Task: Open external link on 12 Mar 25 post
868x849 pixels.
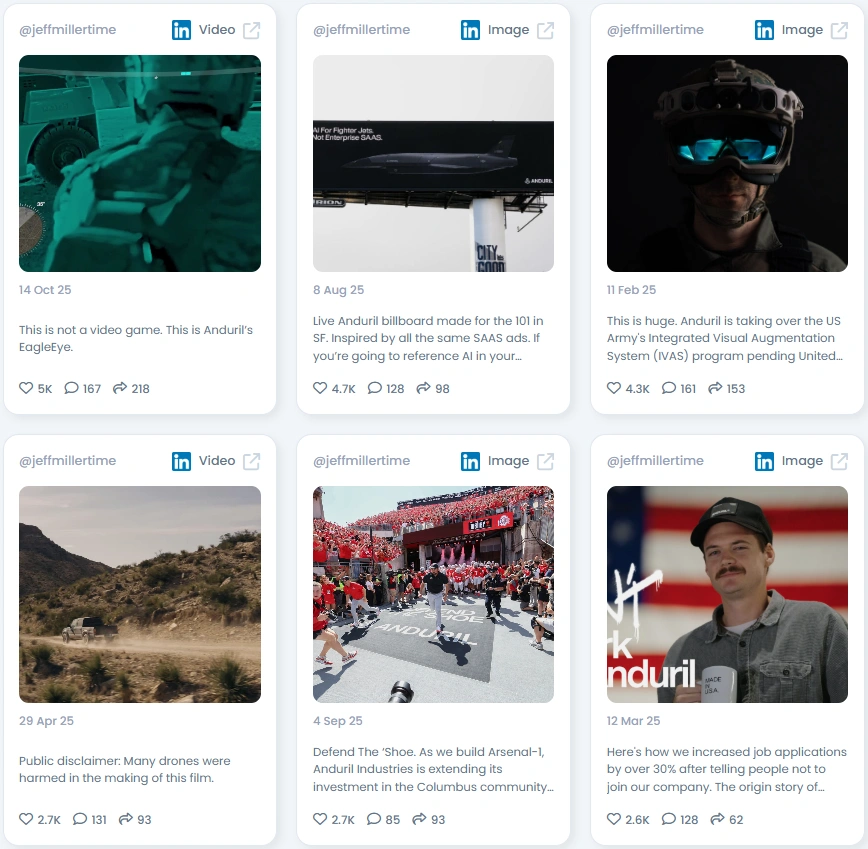Action: (x=839, y=461)
